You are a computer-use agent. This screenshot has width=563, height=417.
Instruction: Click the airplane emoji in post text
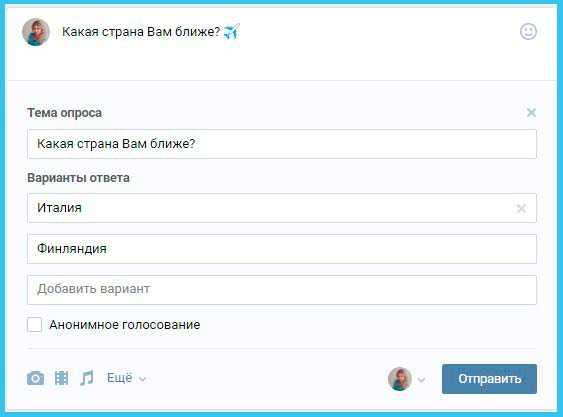[232, 32]
